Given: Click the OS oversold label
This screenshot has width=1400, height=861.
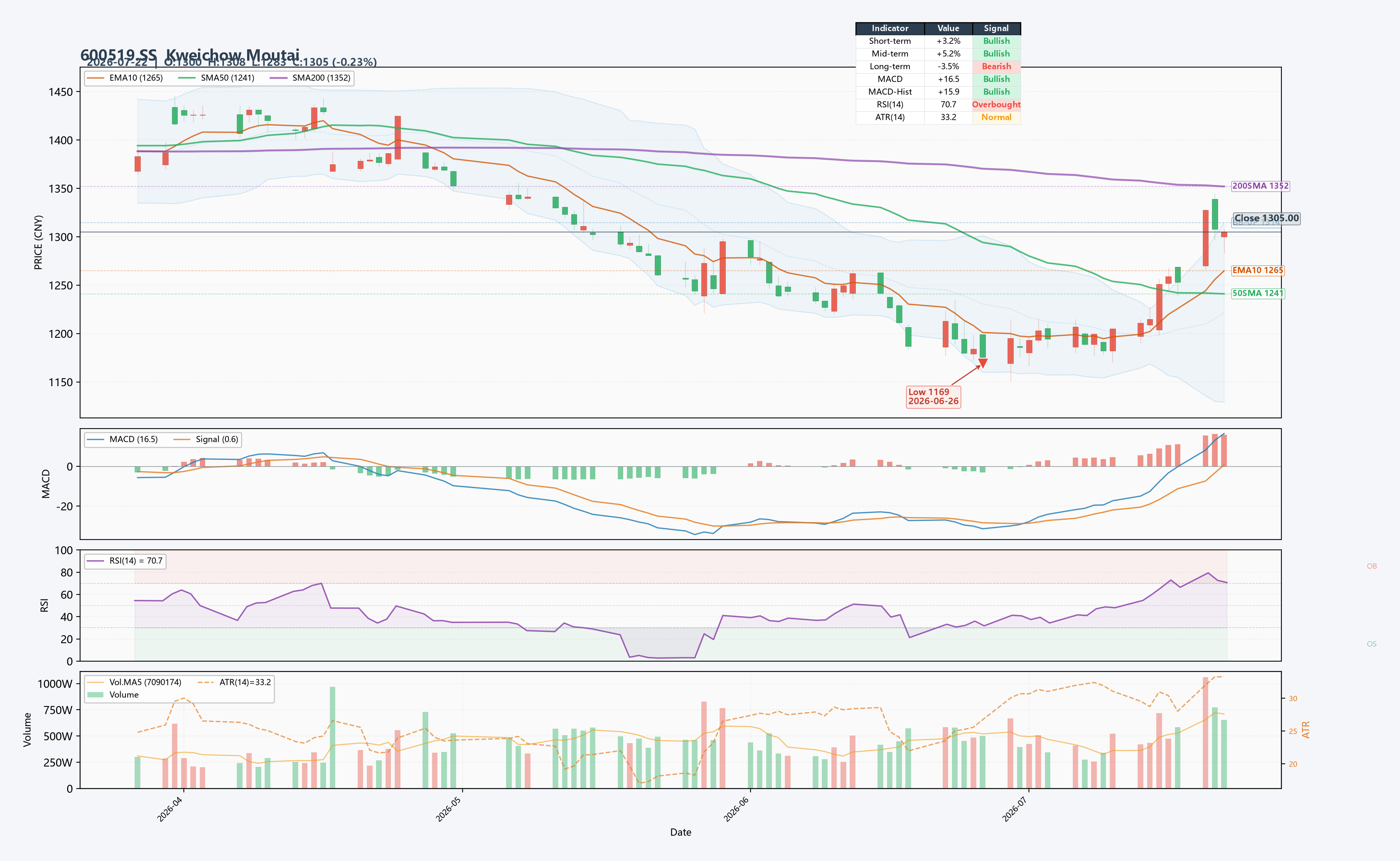Looking at the screenshot, I should 1371,644.
